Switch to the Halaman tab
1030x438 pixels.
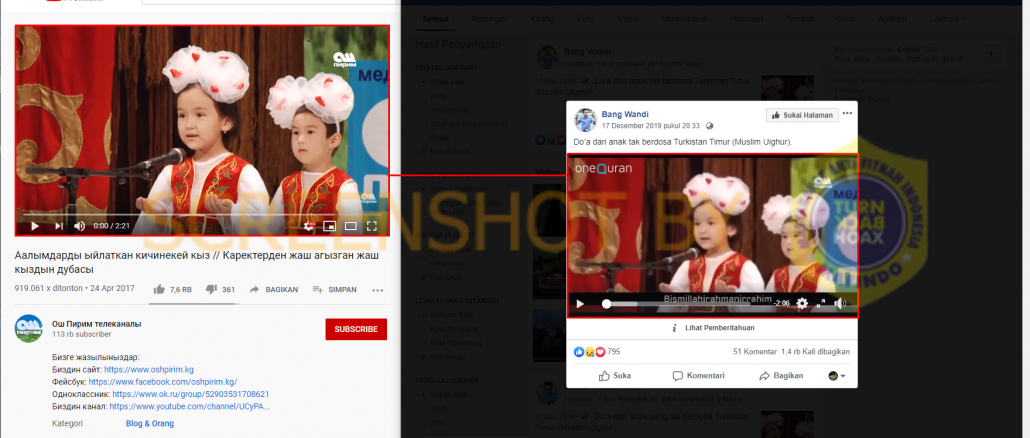tap(747, 18)
